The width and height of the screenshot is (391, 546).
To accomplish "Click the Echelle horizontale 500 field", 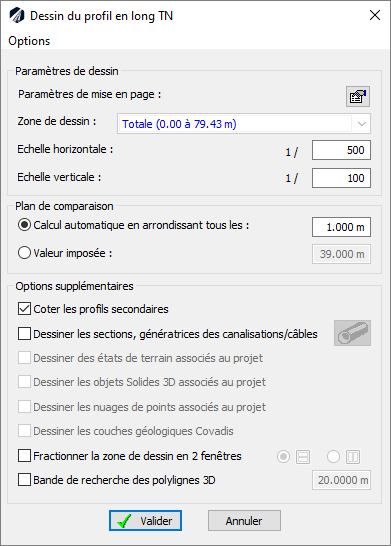I will (x=341, y=150).
